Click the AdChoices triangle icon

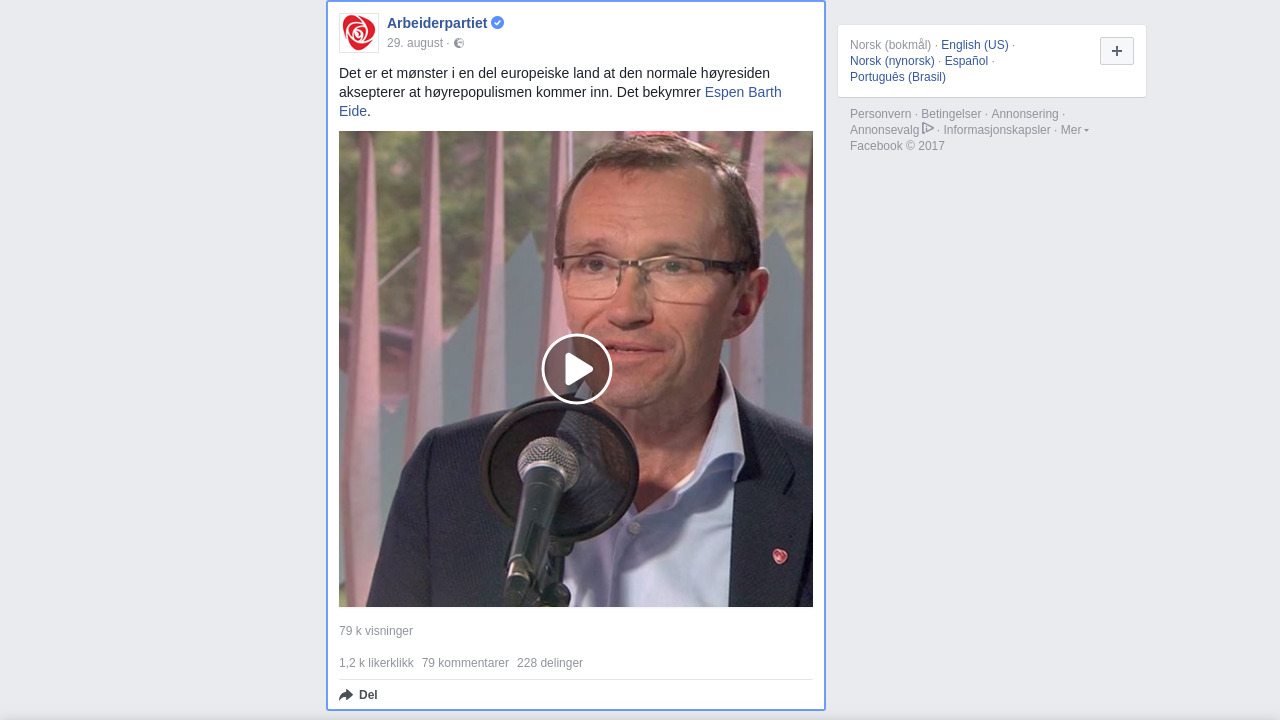pos(928,128)
